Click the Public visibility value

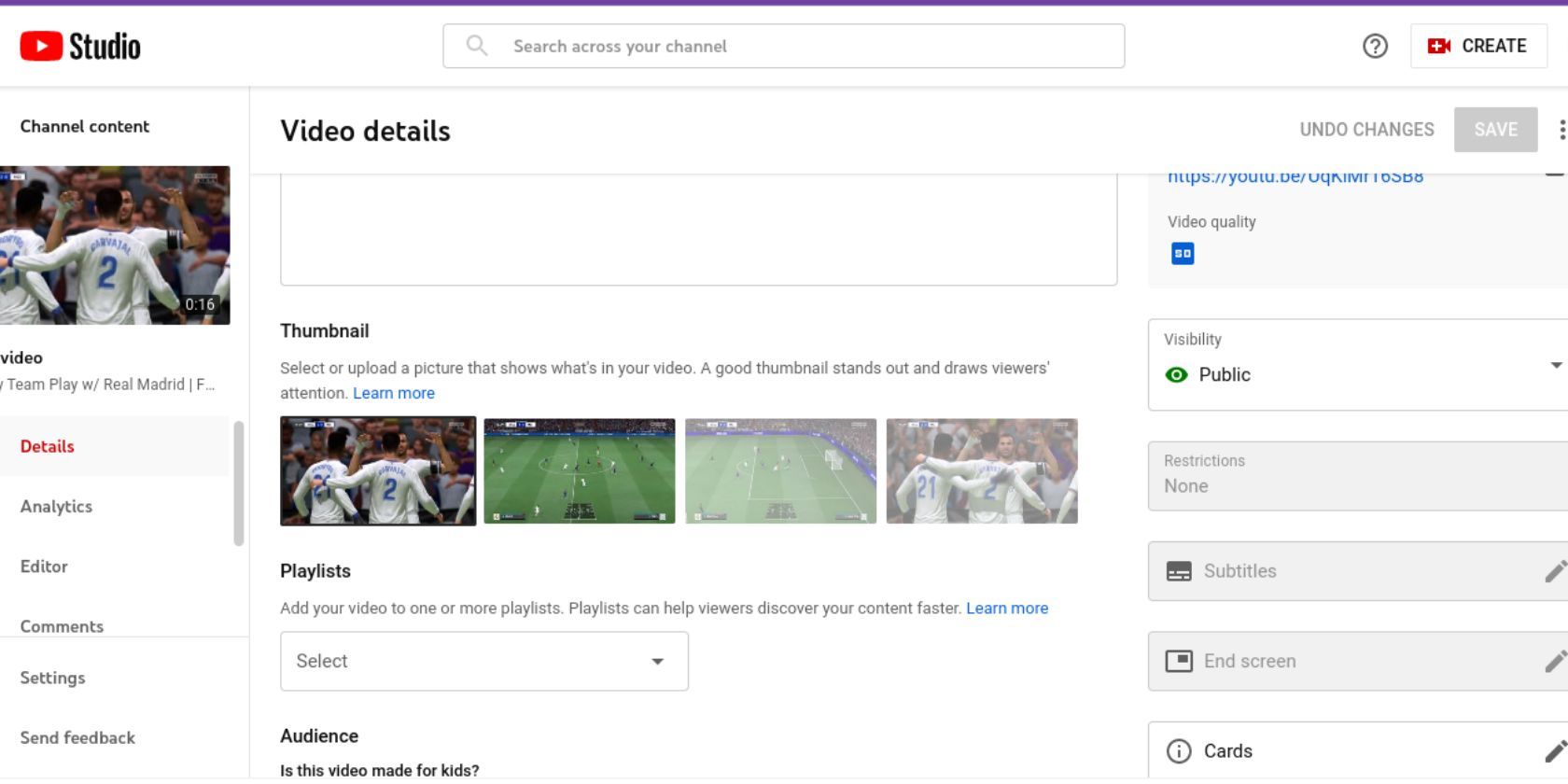click(1225, 374)
